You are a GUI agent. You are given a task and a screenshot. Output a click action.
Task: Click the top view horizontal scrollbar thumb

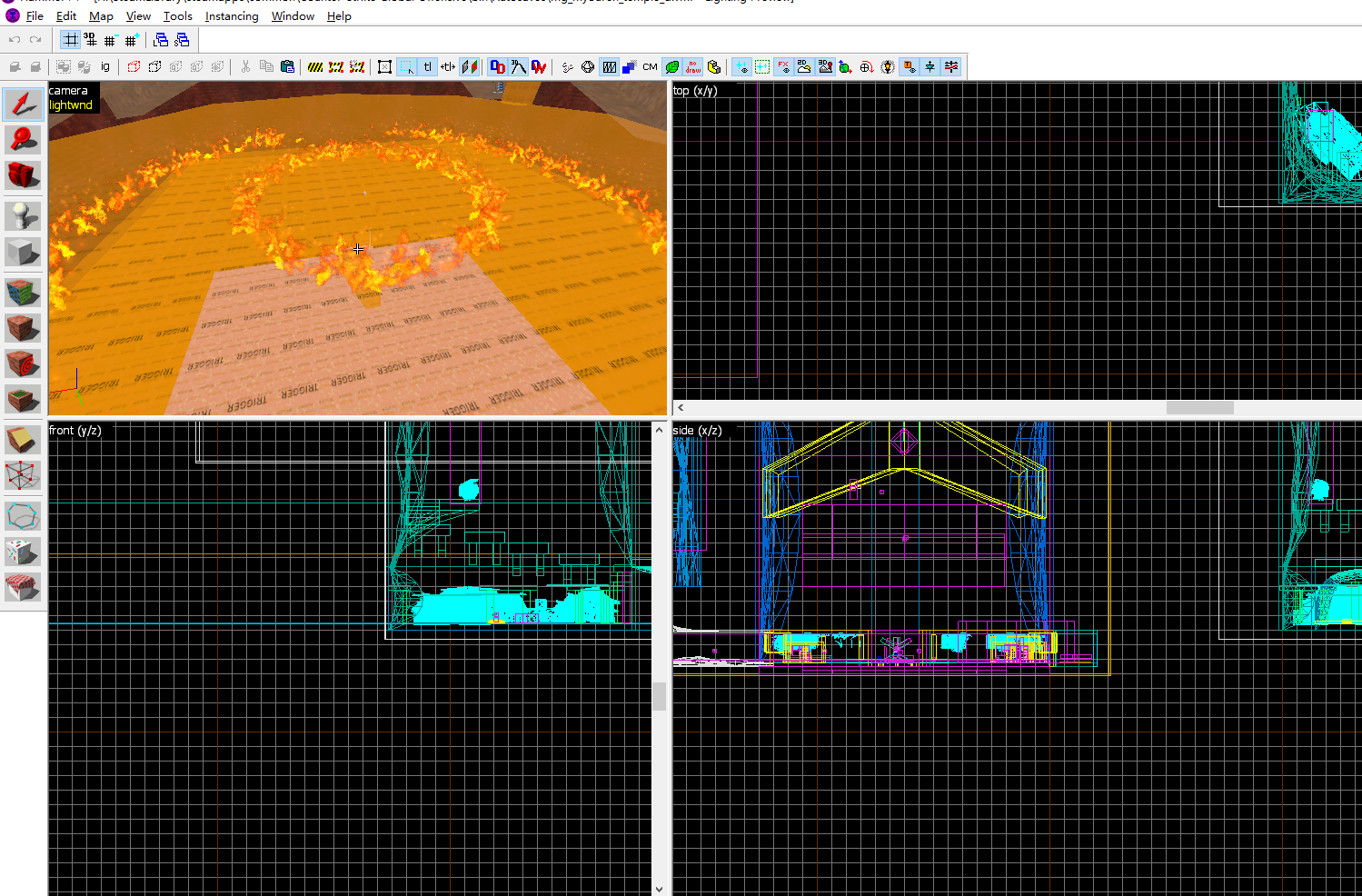click(x=1199, y=407)
